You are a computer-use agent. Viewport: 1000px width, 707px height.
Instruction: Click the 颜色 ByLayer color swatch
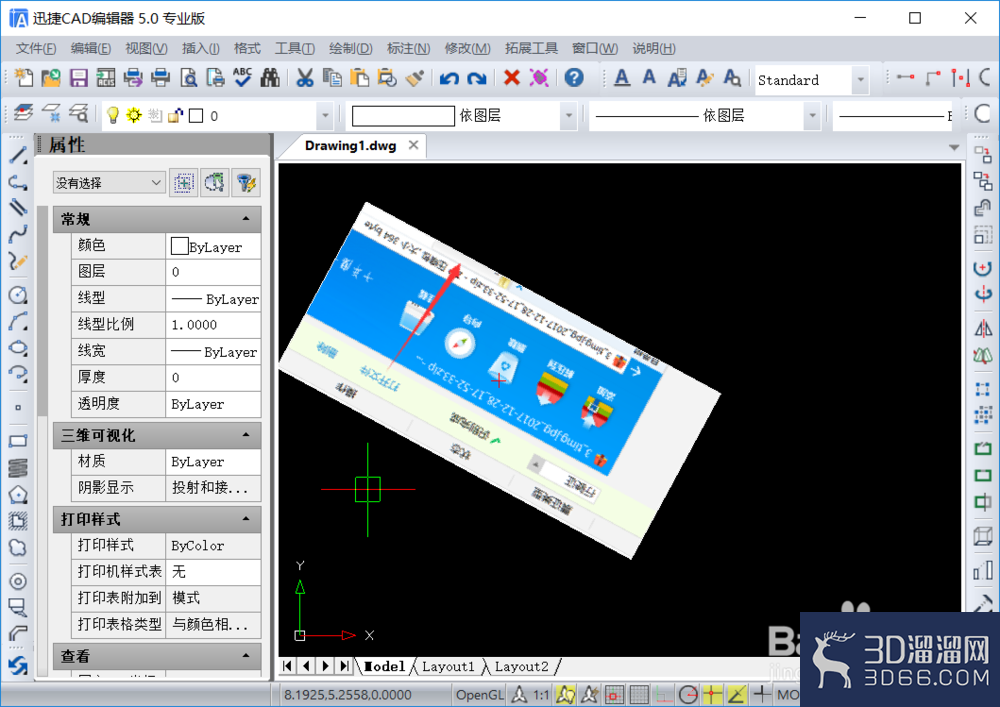(180, 247)
